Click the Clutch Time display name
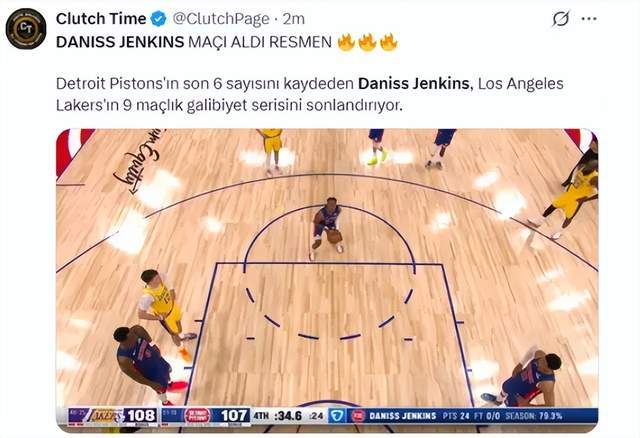Screen dimensions: 640x438 point(101,19)
